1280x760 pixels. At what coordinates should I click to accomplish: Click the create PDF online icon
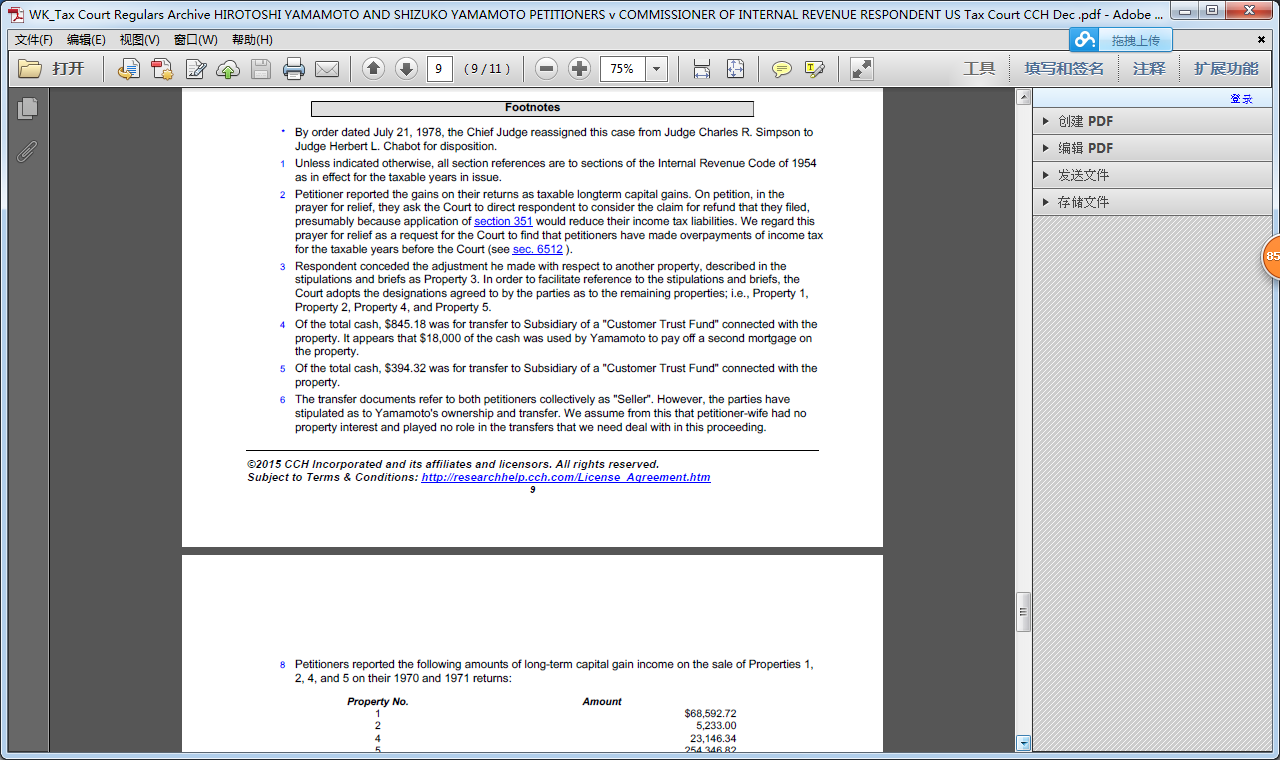tap(162, 69)
